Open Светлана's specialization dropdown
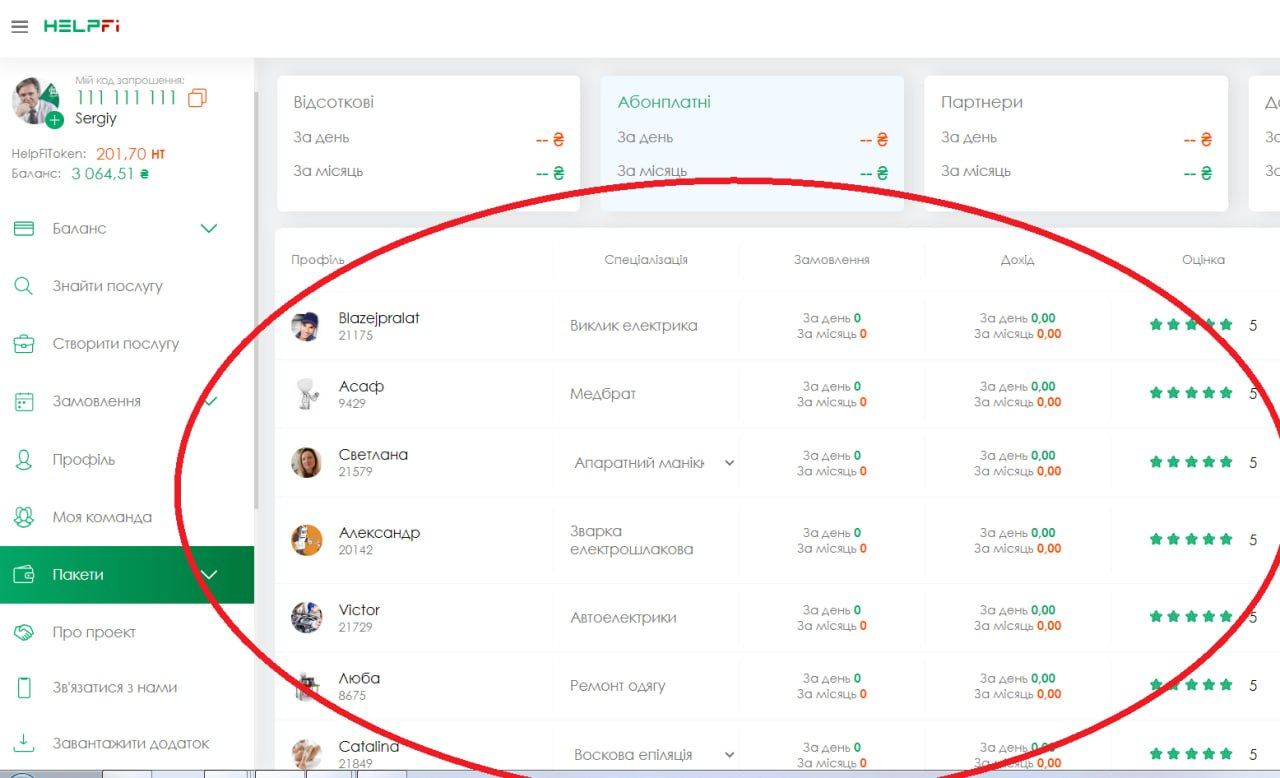Viewport: 1280px width, 778px height. [x=729, y=463]
